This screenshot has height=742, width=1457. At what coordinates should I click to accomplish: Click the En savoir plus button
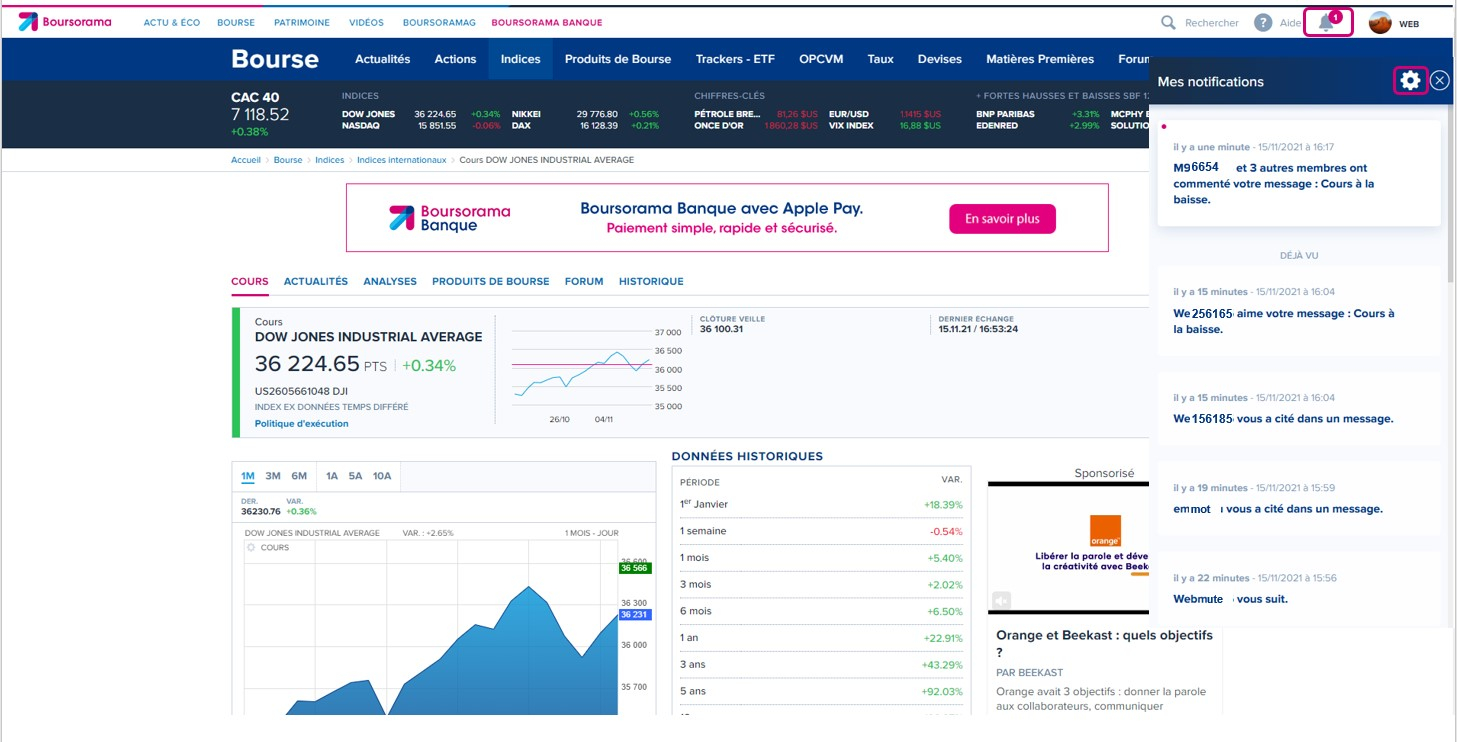coord(1002,219)
